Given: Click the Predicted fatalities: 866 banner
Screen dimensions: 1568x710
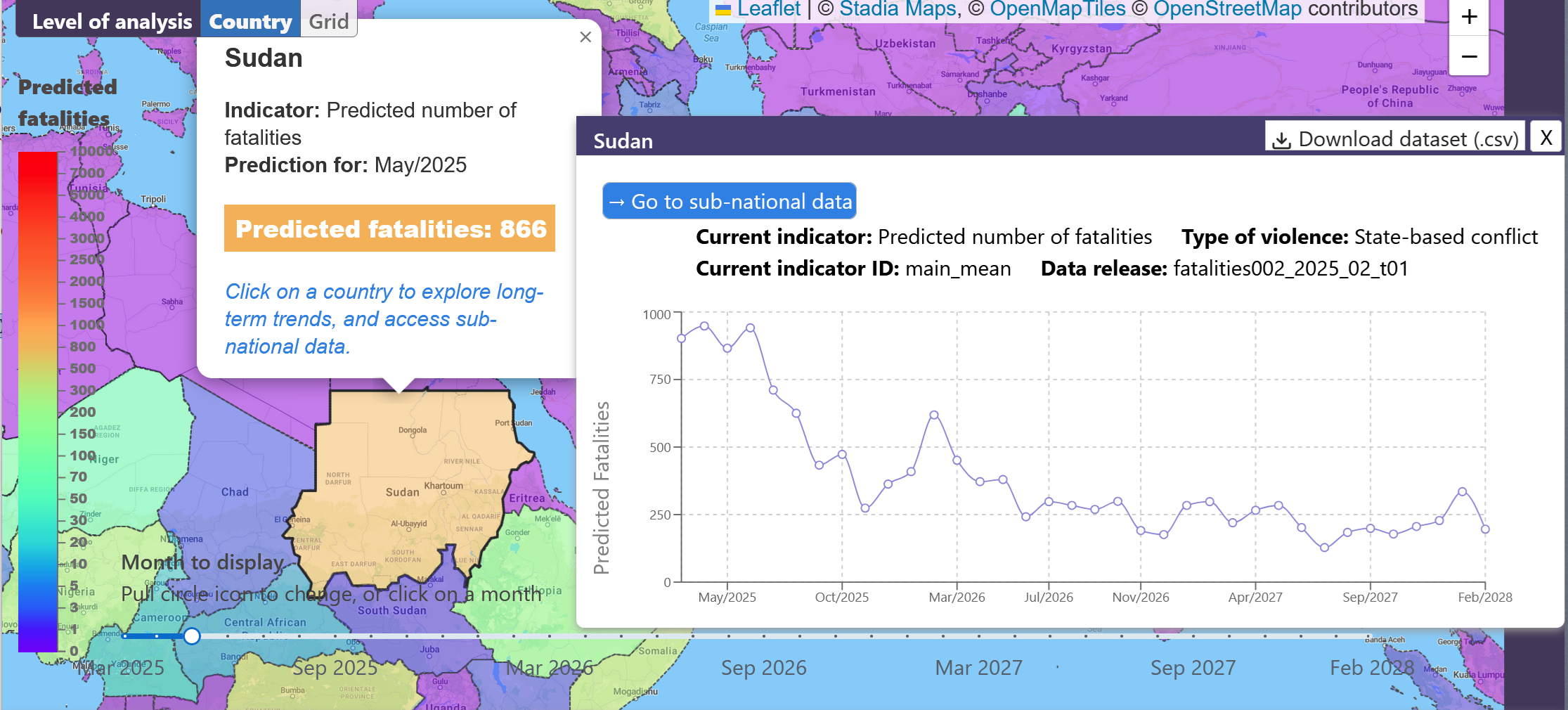Looking at the screenshot, I should (389, 228).
